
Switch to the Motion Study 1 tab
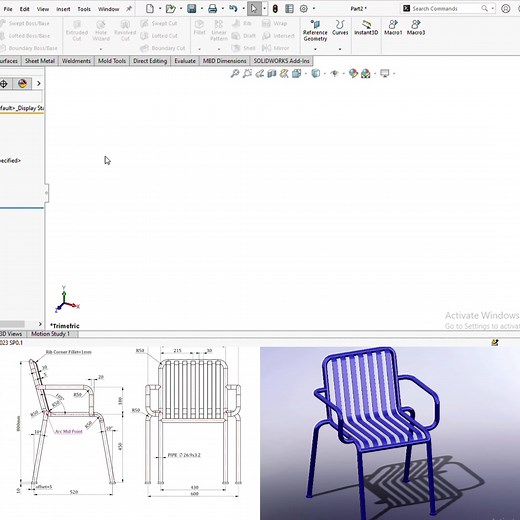51,334
